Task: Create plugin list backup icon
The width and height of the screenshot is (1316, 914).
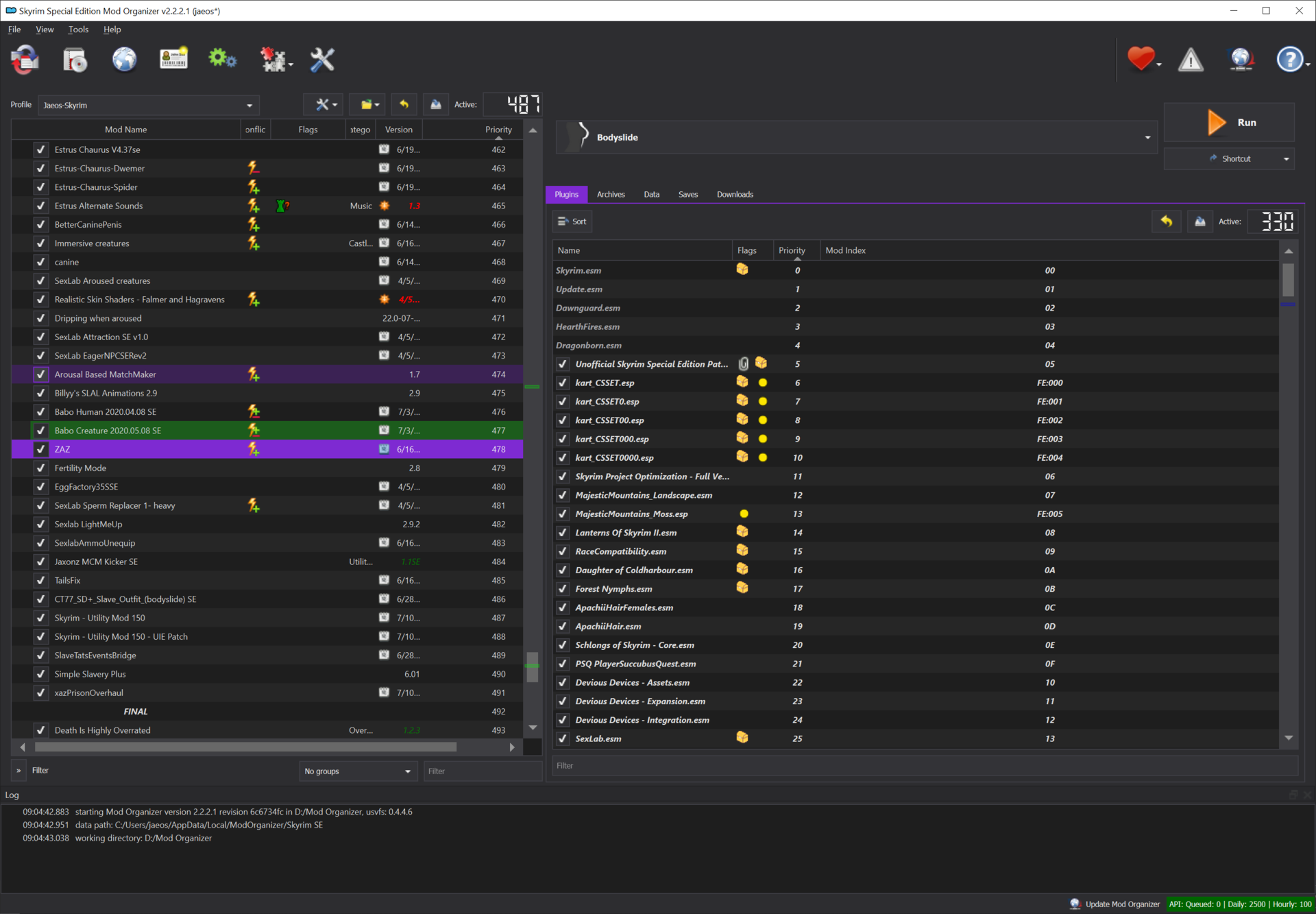Action: pyautogui.click(x=1199, y=221)
